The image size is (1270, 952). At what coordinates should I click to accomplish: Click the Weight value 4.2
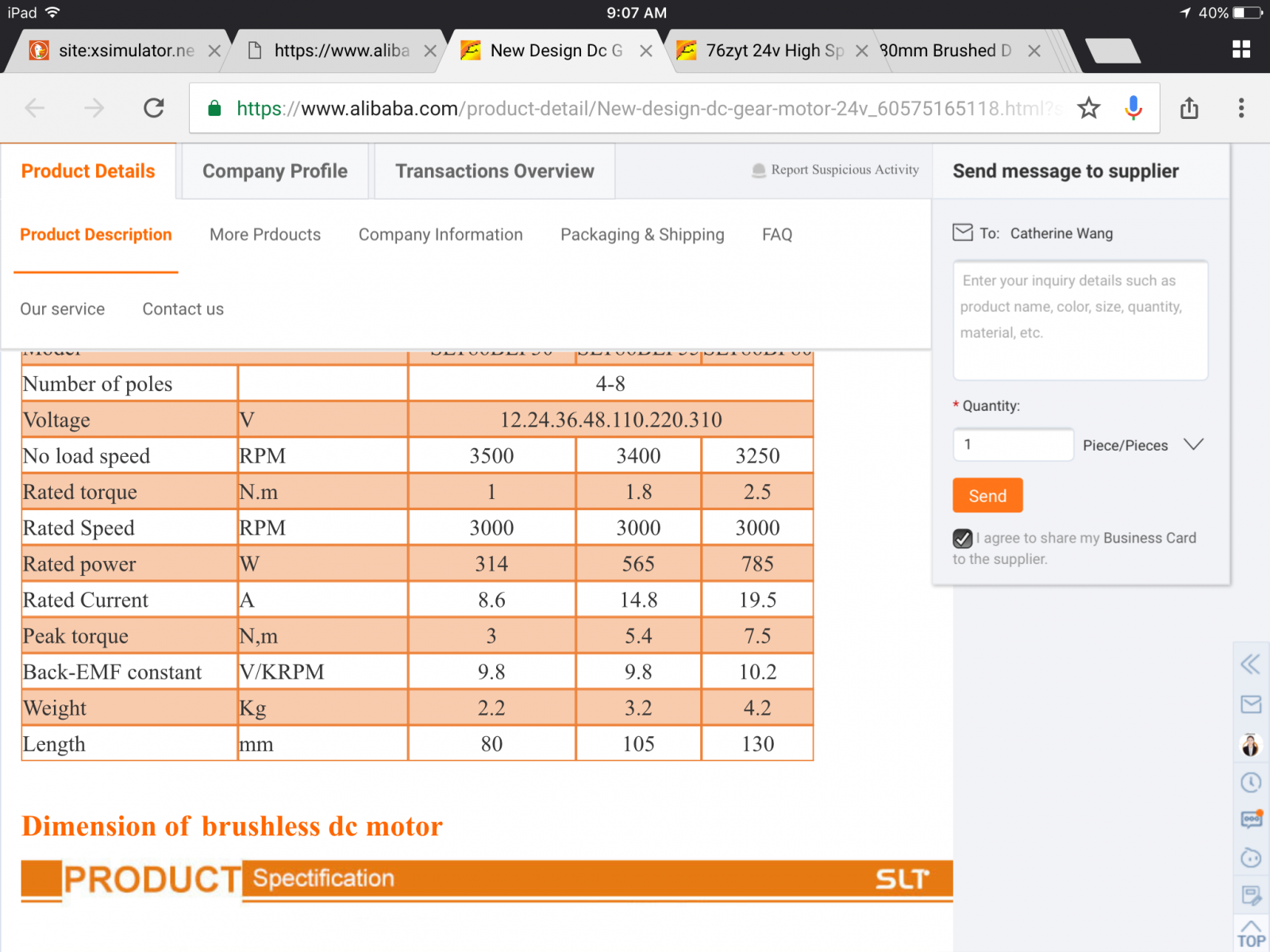tap(758, 708)
